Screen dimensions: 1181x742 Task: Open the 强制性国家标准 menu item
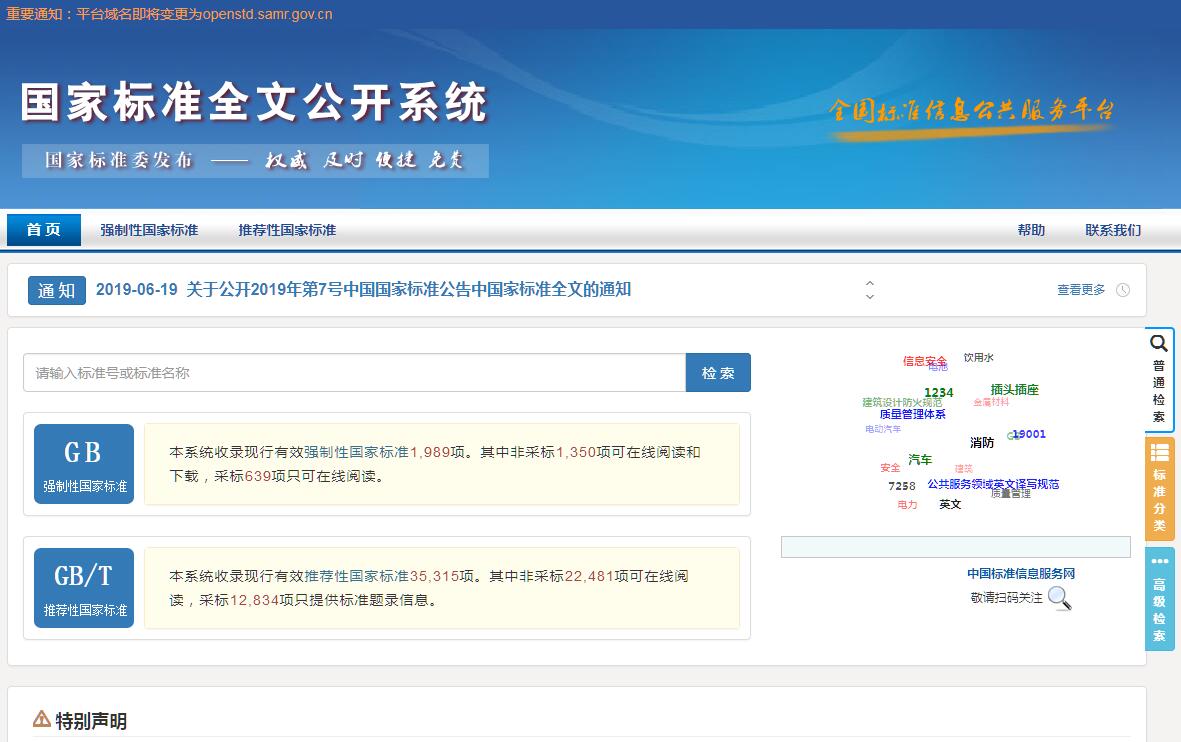pos(149,230)
